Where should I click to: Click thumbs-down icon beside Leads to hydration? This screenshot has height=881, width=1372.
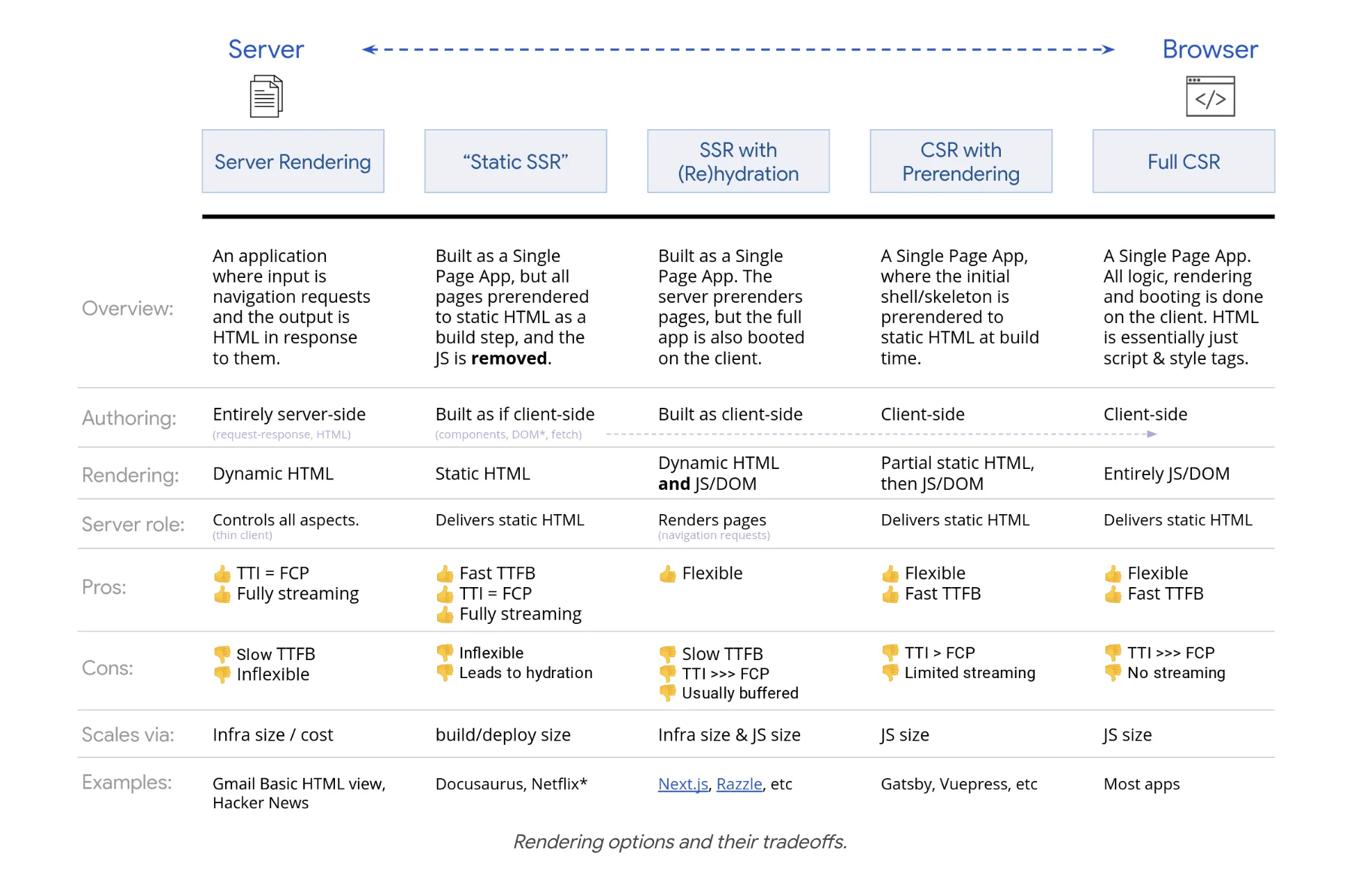click(445, 673)
